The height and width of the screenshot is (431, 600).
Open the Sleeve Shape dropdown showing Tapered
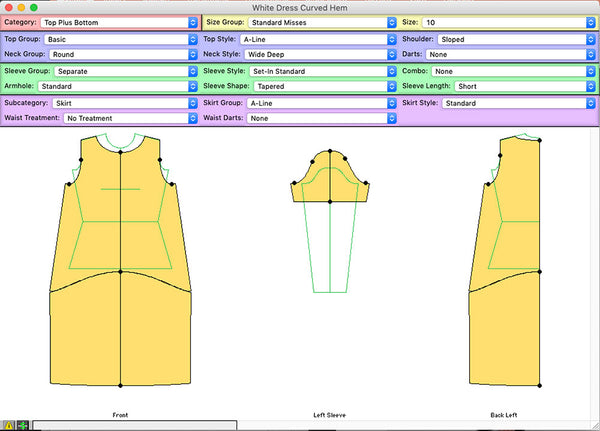[325, 86]
